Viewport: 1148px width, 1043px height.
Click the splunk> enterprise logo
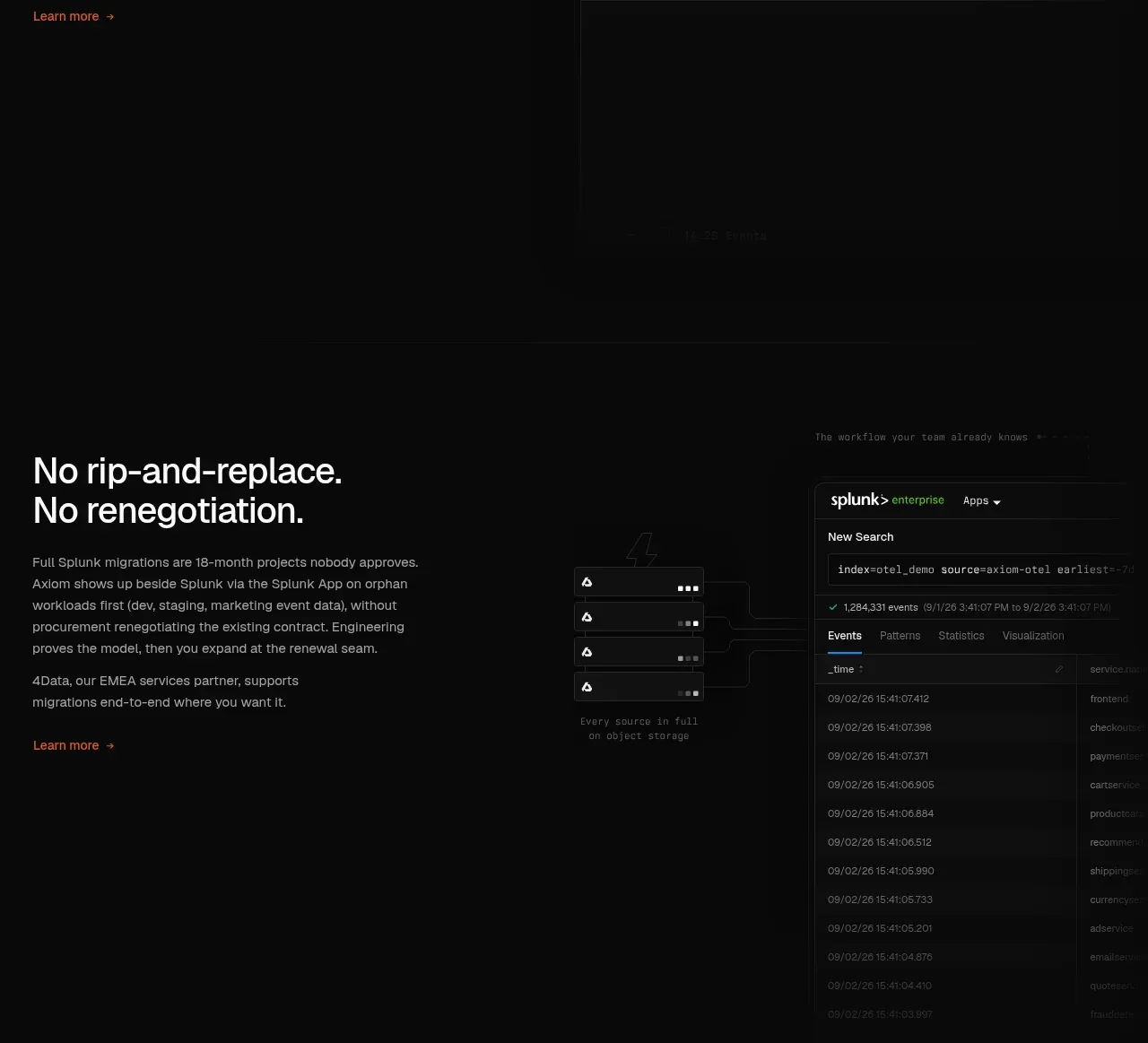coord(887,500)
